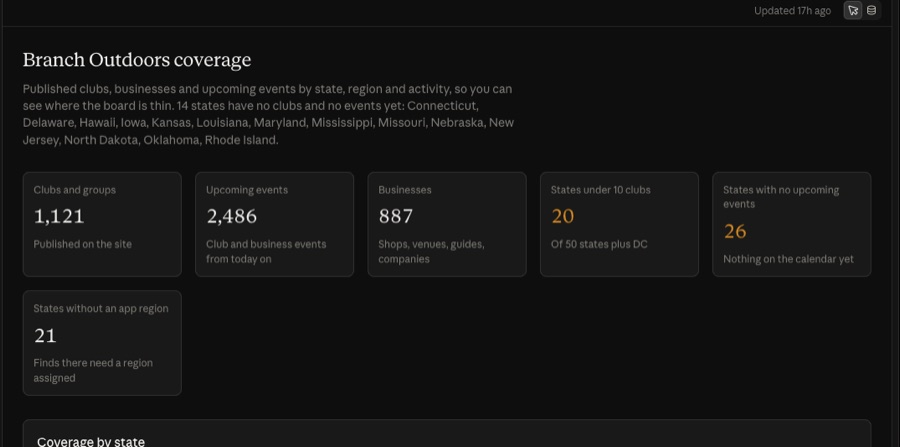This screenshot has width=900, height=447.
Task: Click the orange 26 value
Action: tap(735, 231)
